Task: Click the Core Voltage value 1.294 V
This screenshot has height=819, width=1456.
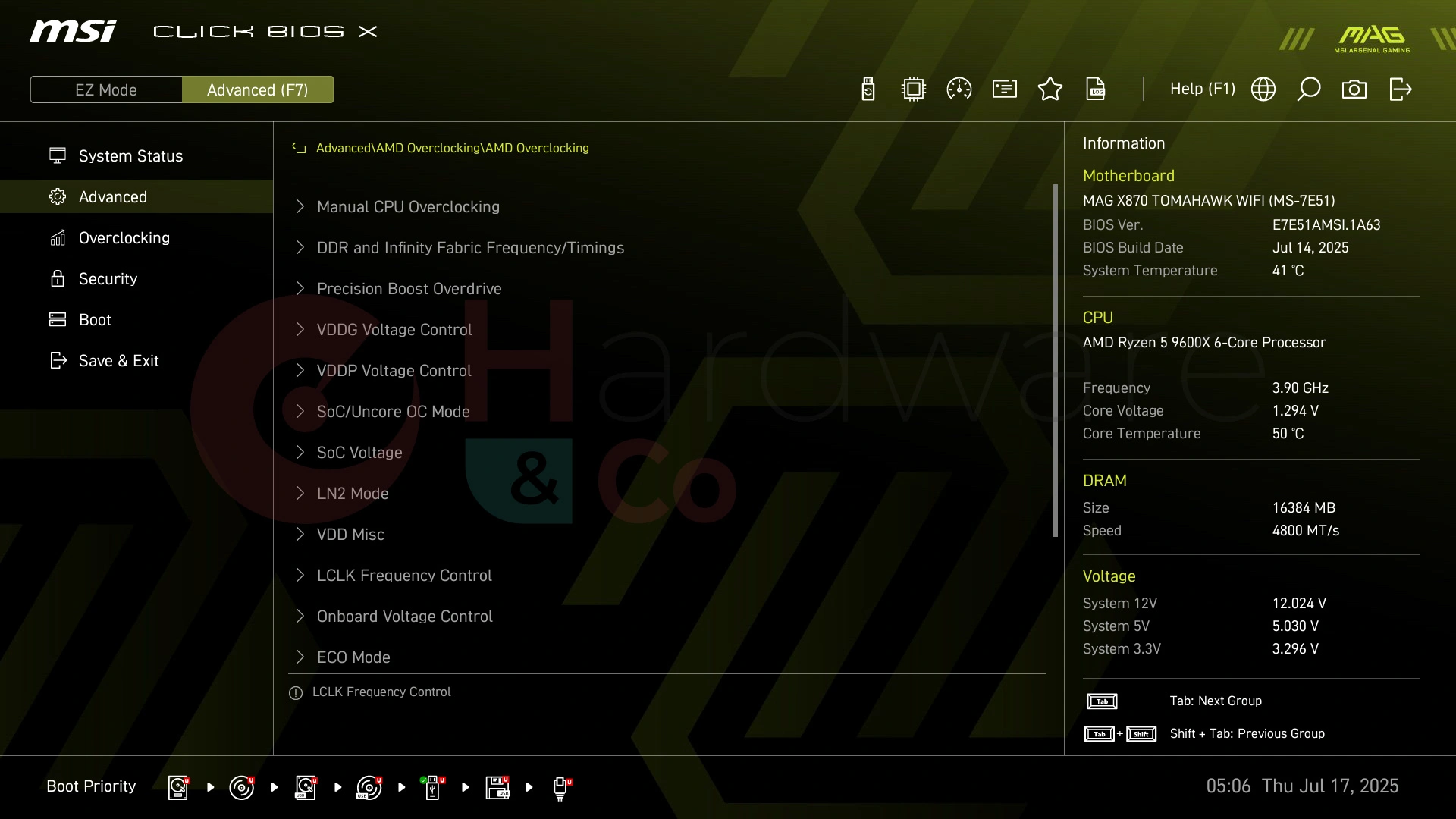Action: [1295, 411]
